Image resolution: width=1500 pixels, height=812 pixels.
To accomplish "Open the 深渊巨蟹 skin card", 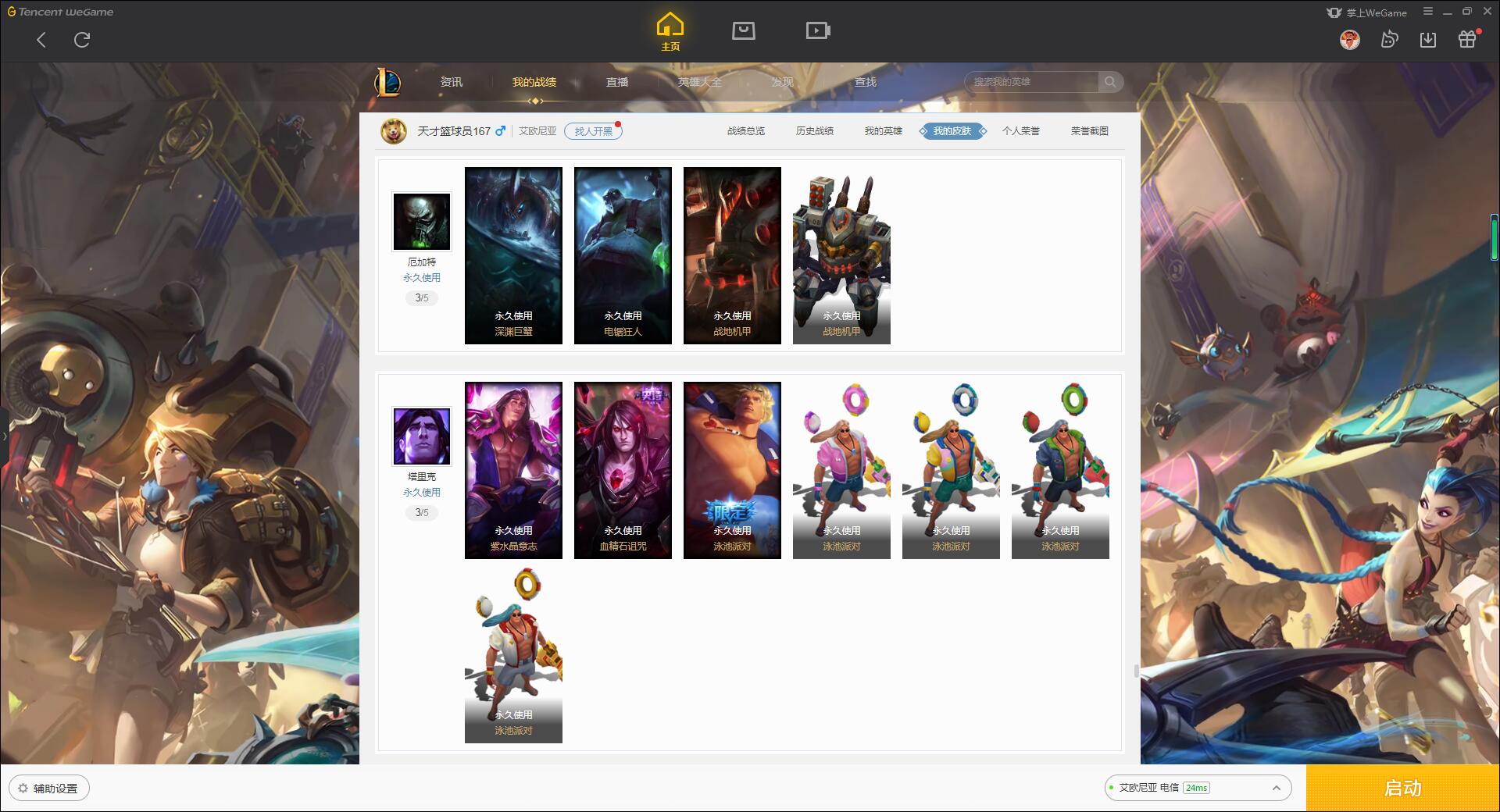I will [513, 255].
